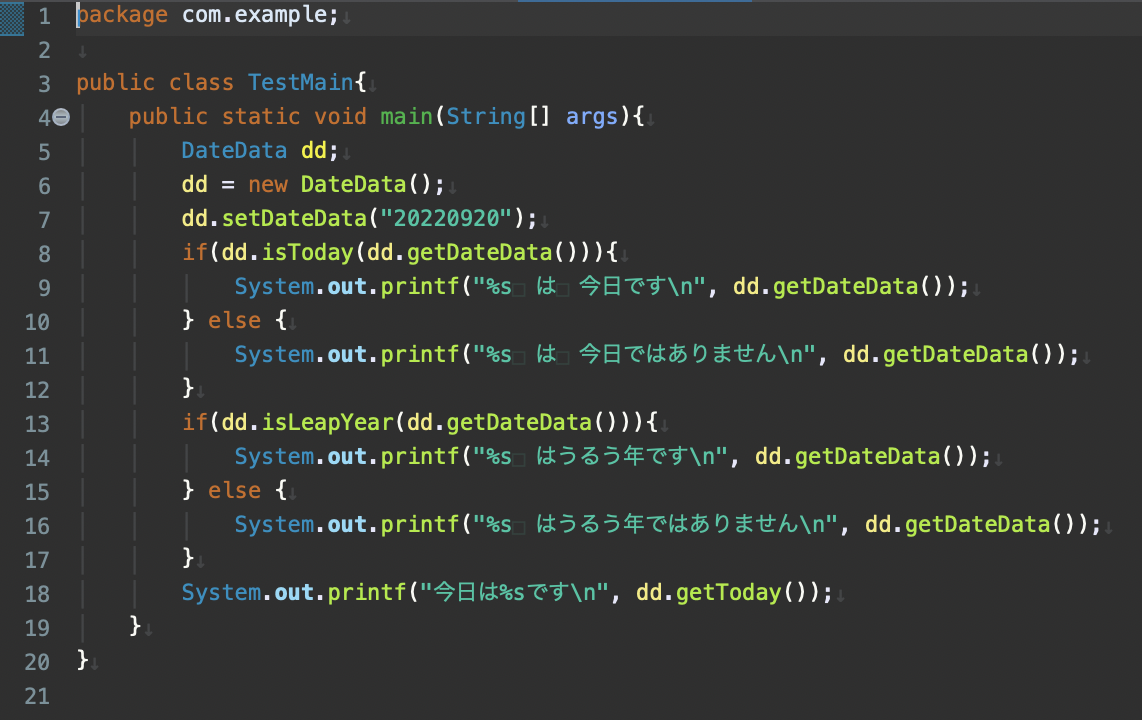Click 'はうるう年ではありません' string on line 16
1142x720 pixels.
pyautogui.click(x=668, y=525)
